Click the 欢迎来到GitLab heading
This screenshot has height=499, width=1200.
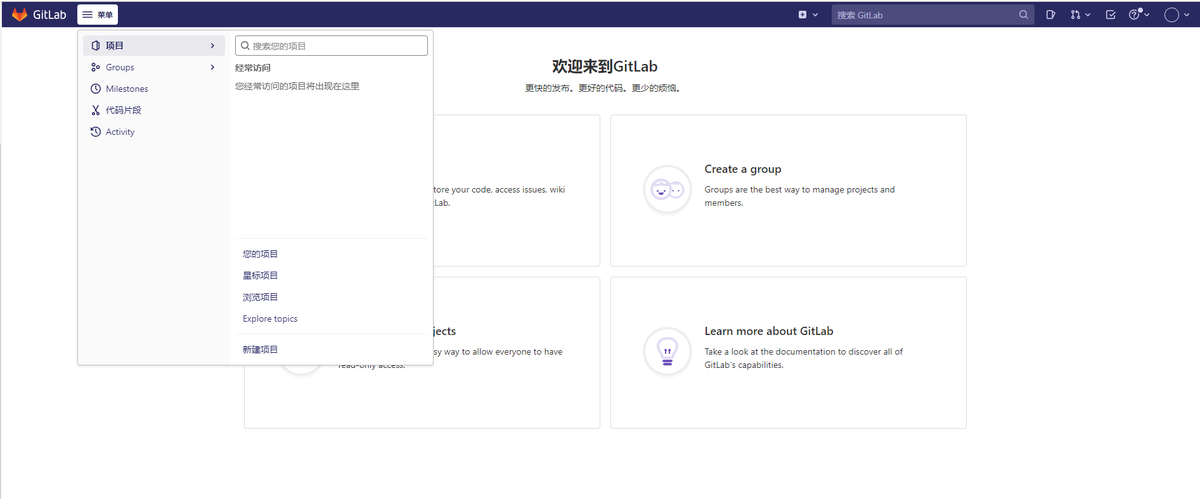(605, 66)
